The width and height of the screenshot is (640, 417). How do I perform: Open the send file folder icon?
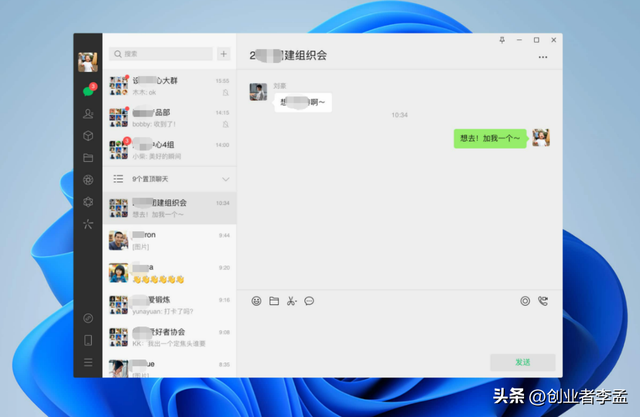[274, 301]
